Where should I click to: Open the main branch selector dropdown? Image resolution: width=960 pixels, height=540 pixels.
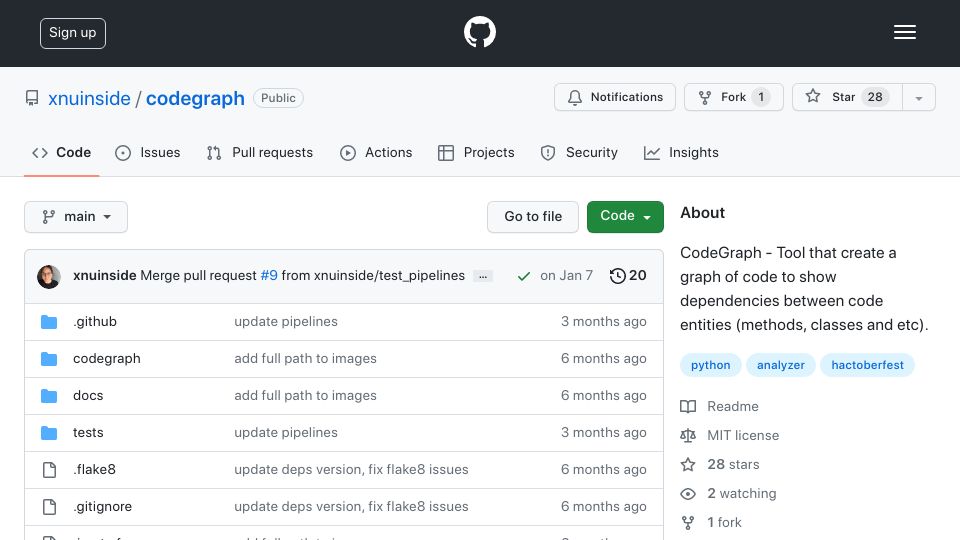[x=76, y=217]
